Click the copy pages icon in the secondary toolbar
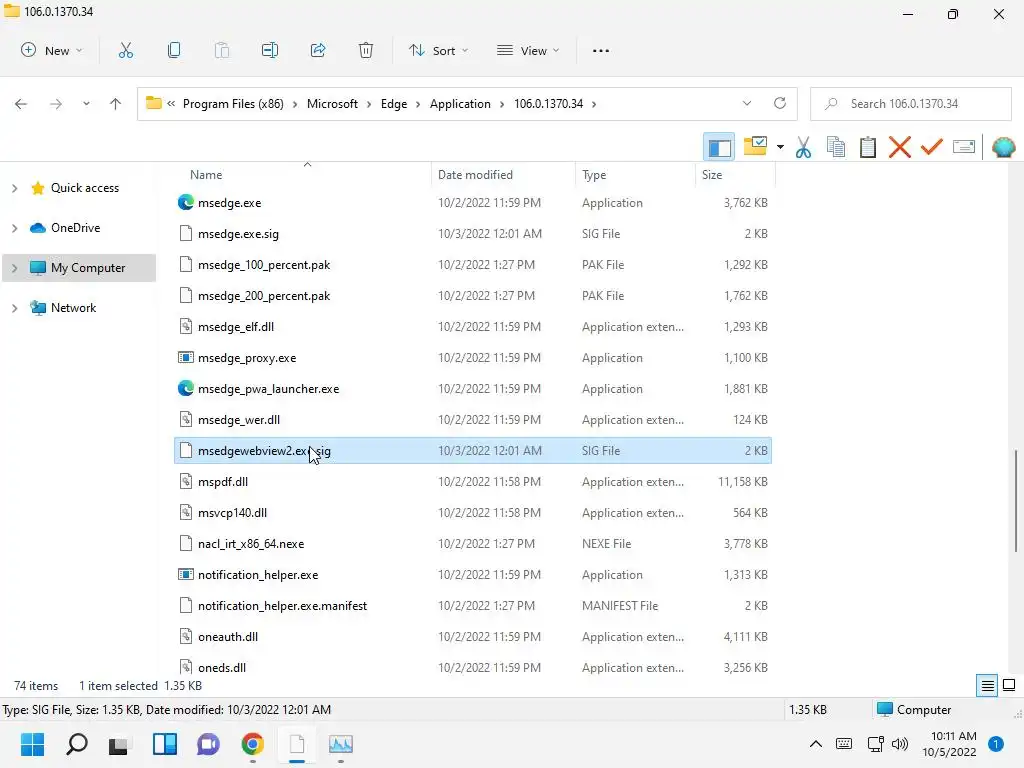The width and height of the screenshot is (1024, 768). [836, 147]
